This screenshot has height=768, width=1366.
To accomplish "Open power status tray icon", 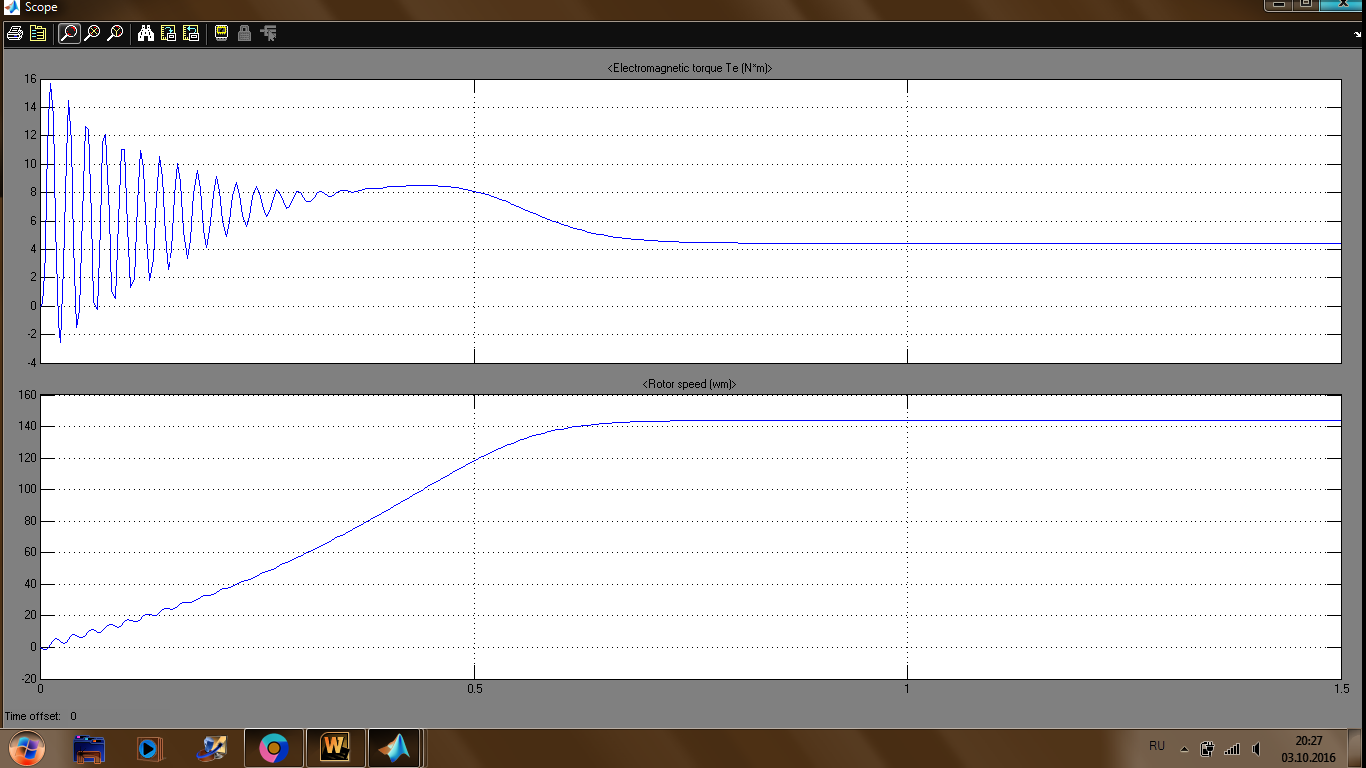I will click(1207, 748).
